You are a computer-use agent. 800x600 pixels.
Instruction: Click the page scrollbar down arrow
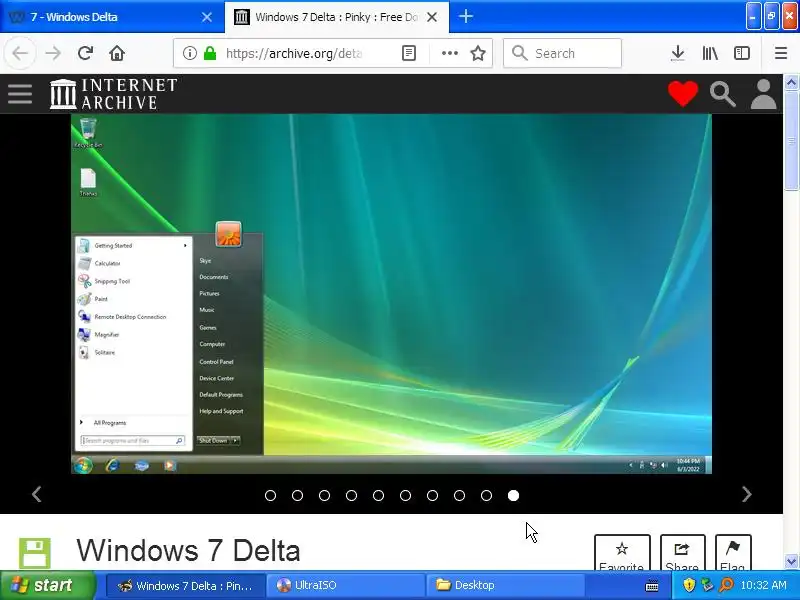tap(791, 561)
